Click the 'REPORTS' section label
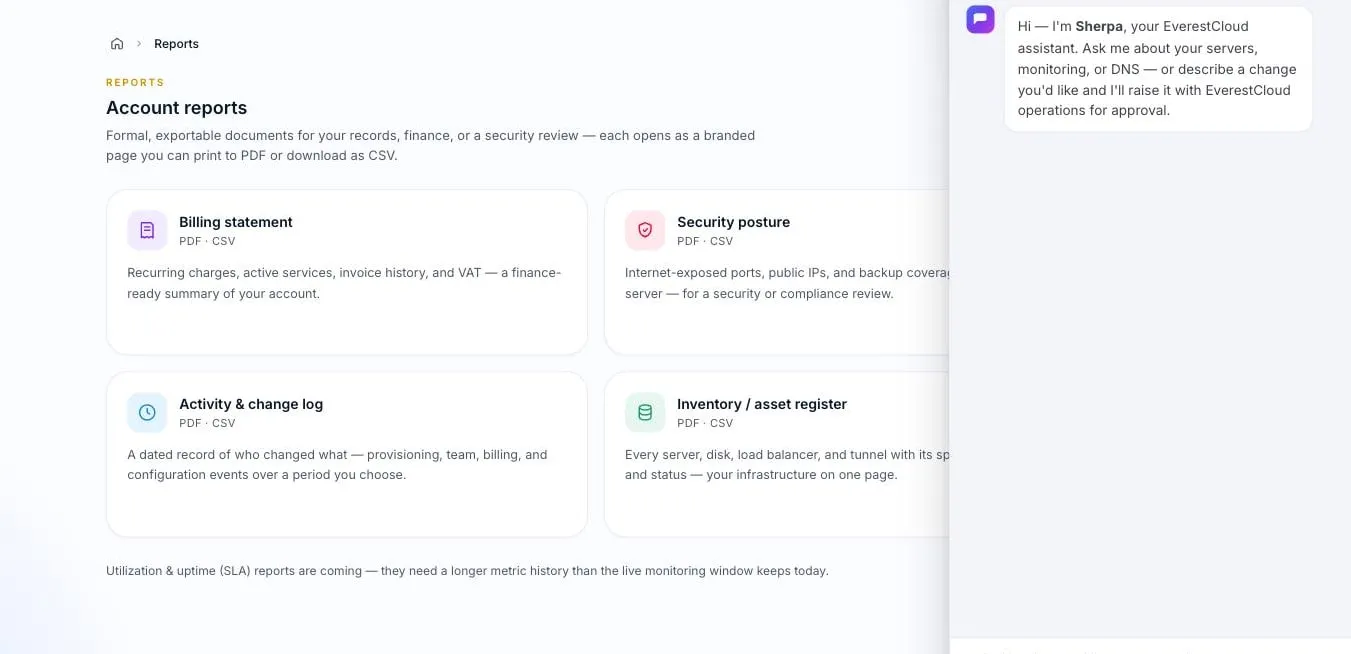 [x=135, y=83]
